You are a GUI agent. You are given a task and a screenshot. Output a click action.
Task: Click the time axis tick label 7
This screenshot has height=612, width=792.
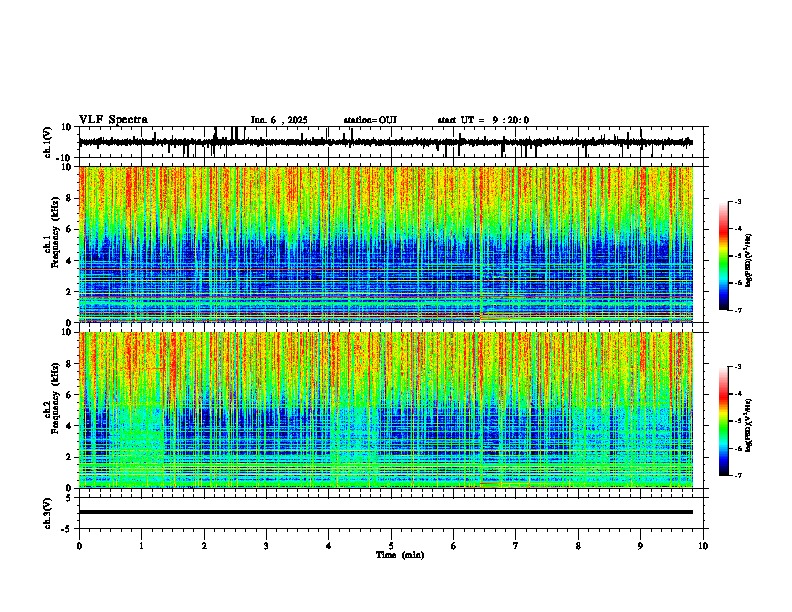click(516, 546)
